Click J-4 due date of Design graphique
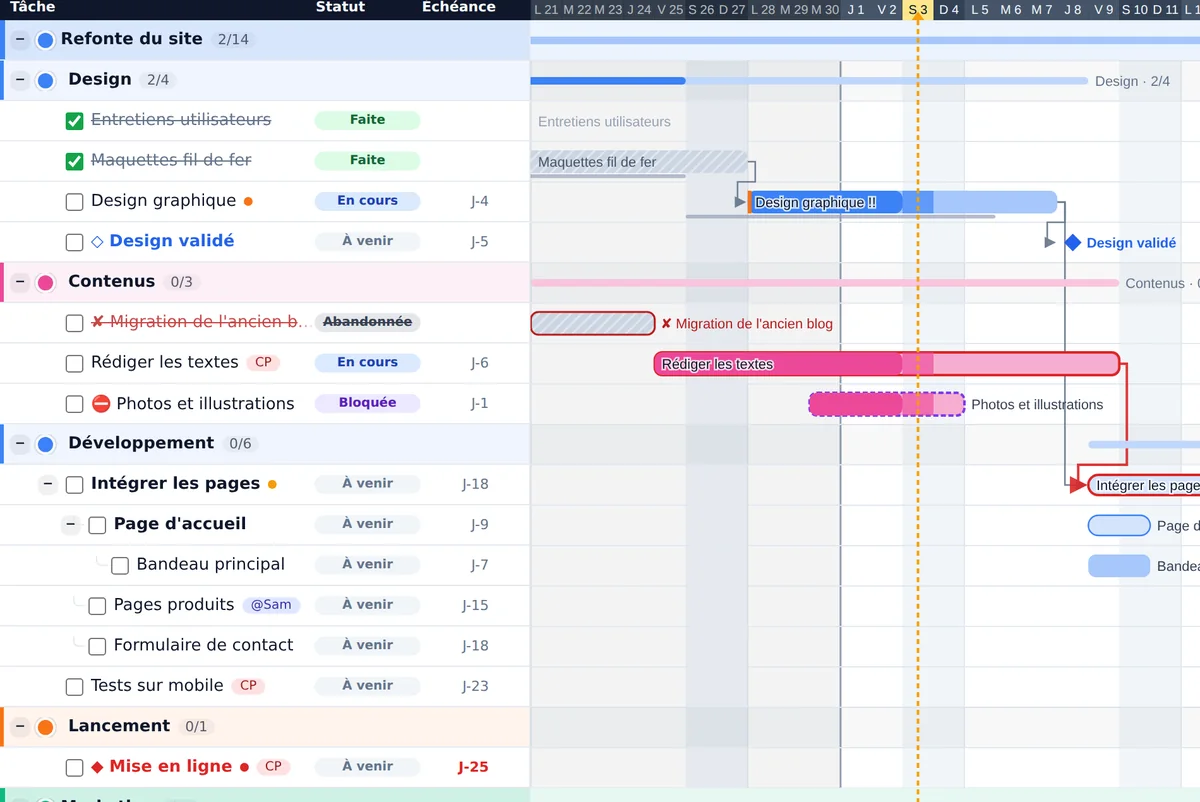Viewport: 1200px width, 802px height. [480, 201]
